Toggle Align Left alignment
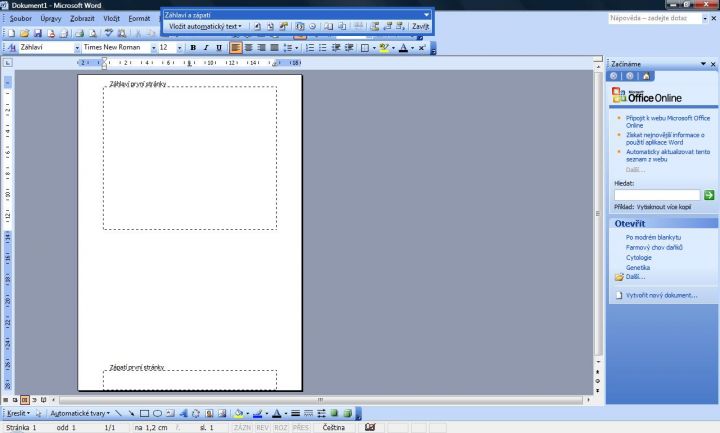The height and width of the screenshot is (433, 720). (236, 48)
